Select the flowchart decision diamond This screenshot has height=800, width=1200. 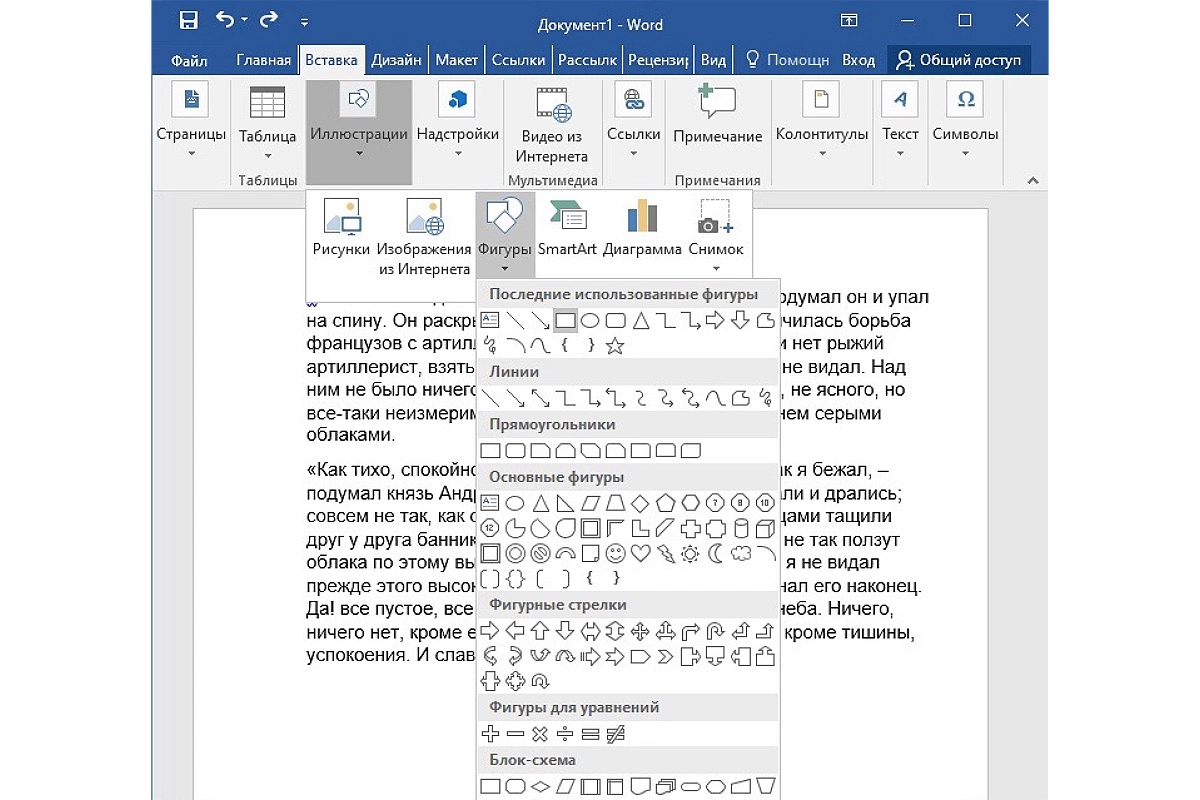(x=540, y=786)
